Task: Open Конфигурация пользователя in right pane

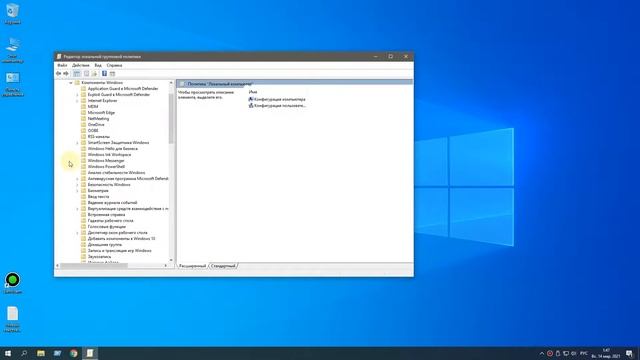Action: click(277, 106)
